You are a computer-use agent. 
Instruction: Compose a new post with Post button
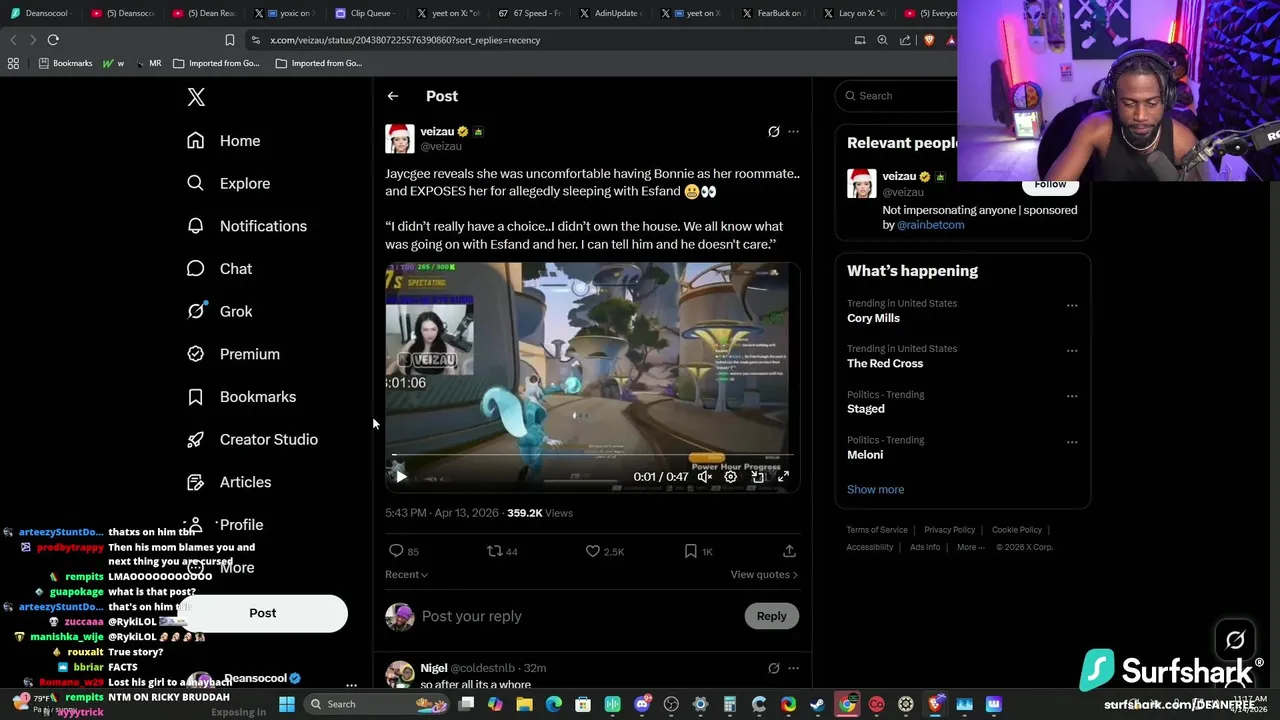[263, 613]
